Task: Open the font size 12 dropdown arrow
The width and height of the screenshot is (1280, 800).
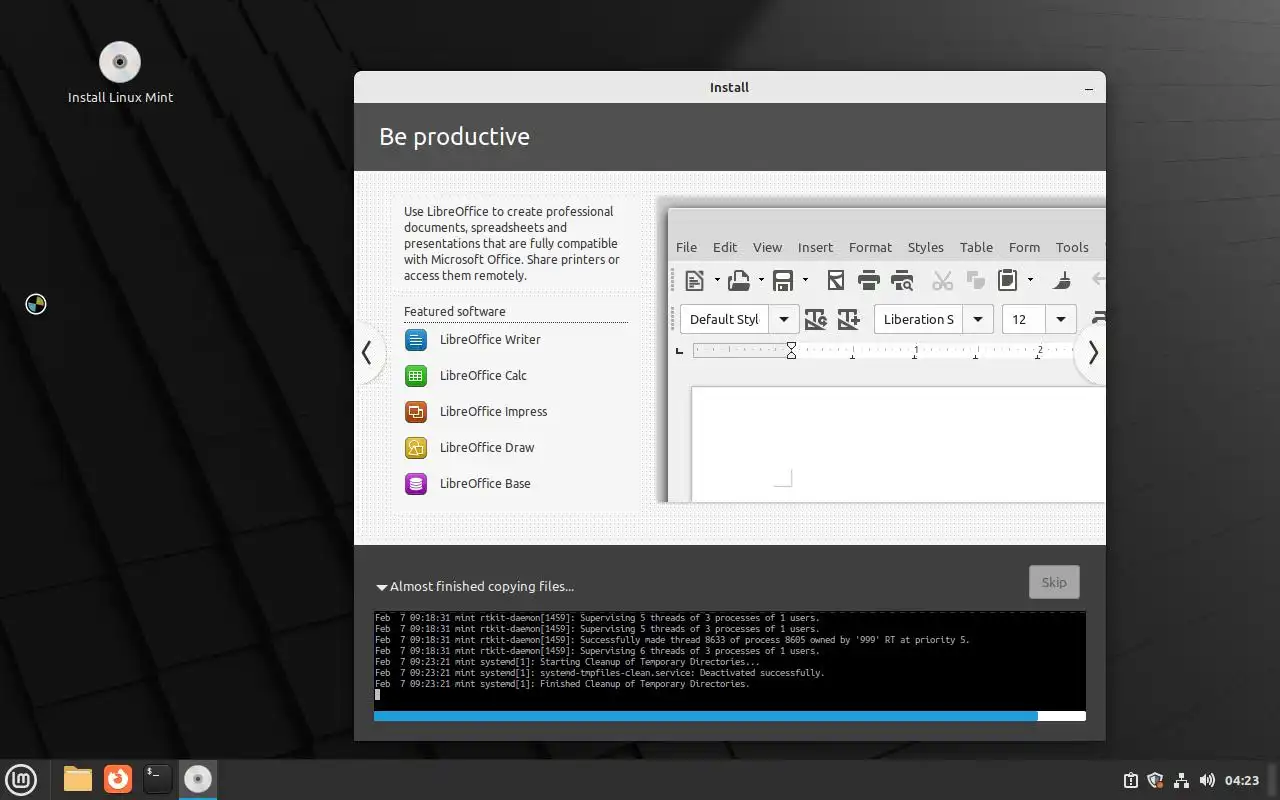Action: 1061,319
